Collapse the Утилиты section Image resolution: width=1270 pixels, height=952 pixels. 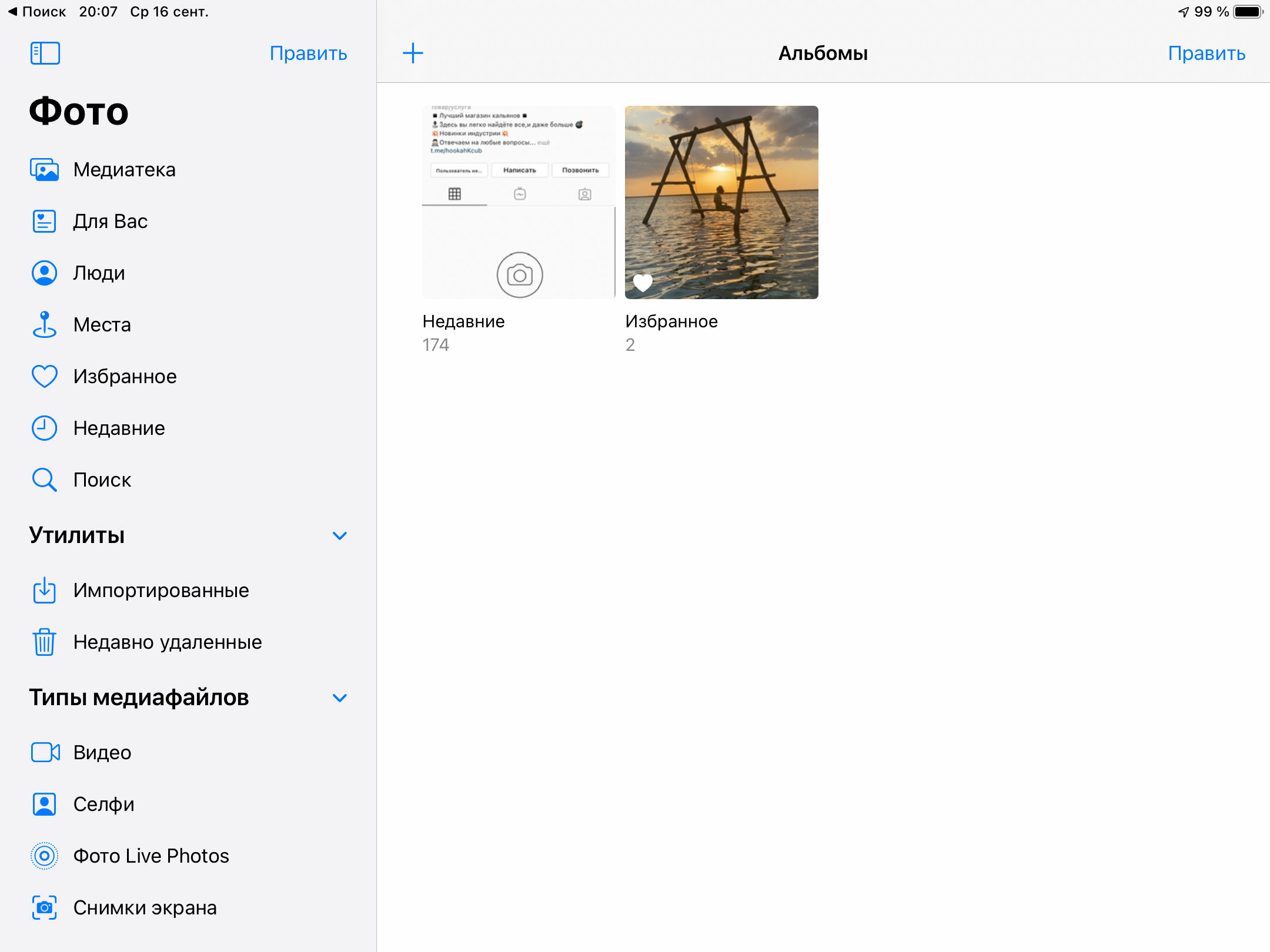coord(340,536)
